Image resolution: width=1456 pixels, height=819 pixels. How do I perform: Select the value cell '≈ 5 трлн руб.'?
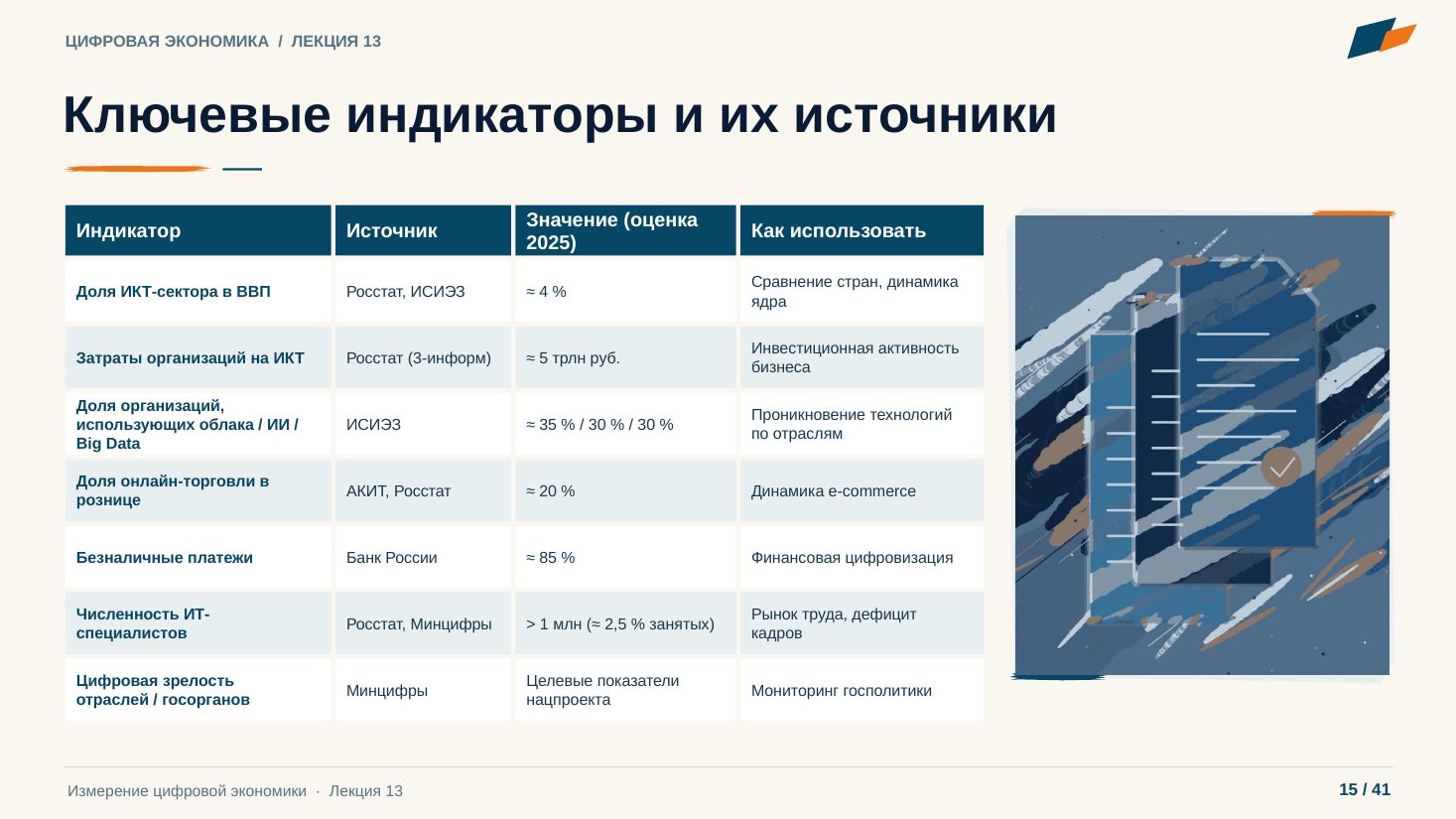625,358
